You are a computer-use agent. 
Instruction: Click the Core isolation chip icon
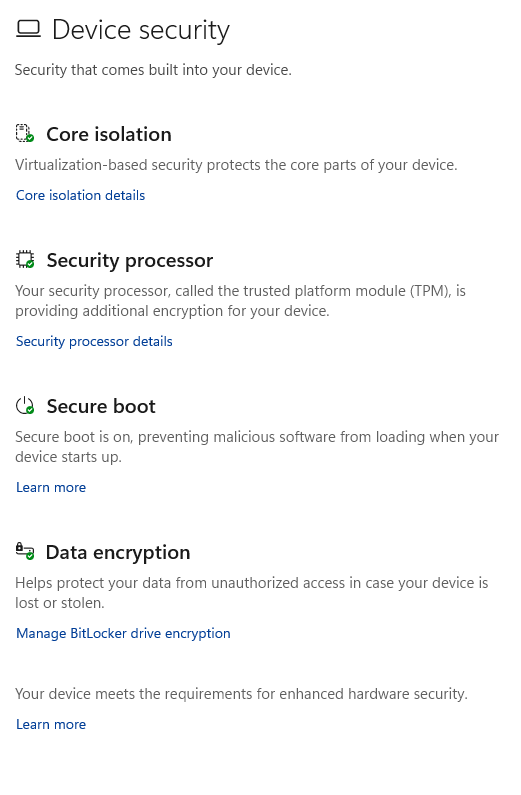[24, 133]
